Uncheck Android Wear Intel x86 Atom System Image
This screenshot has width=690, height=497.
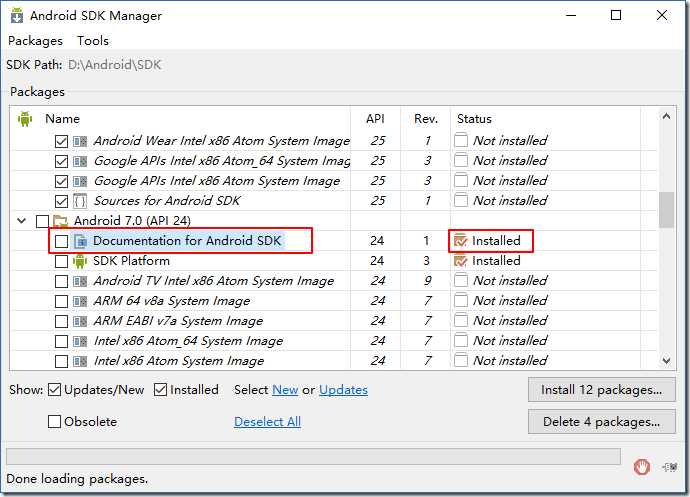click(x=61, y=141)
